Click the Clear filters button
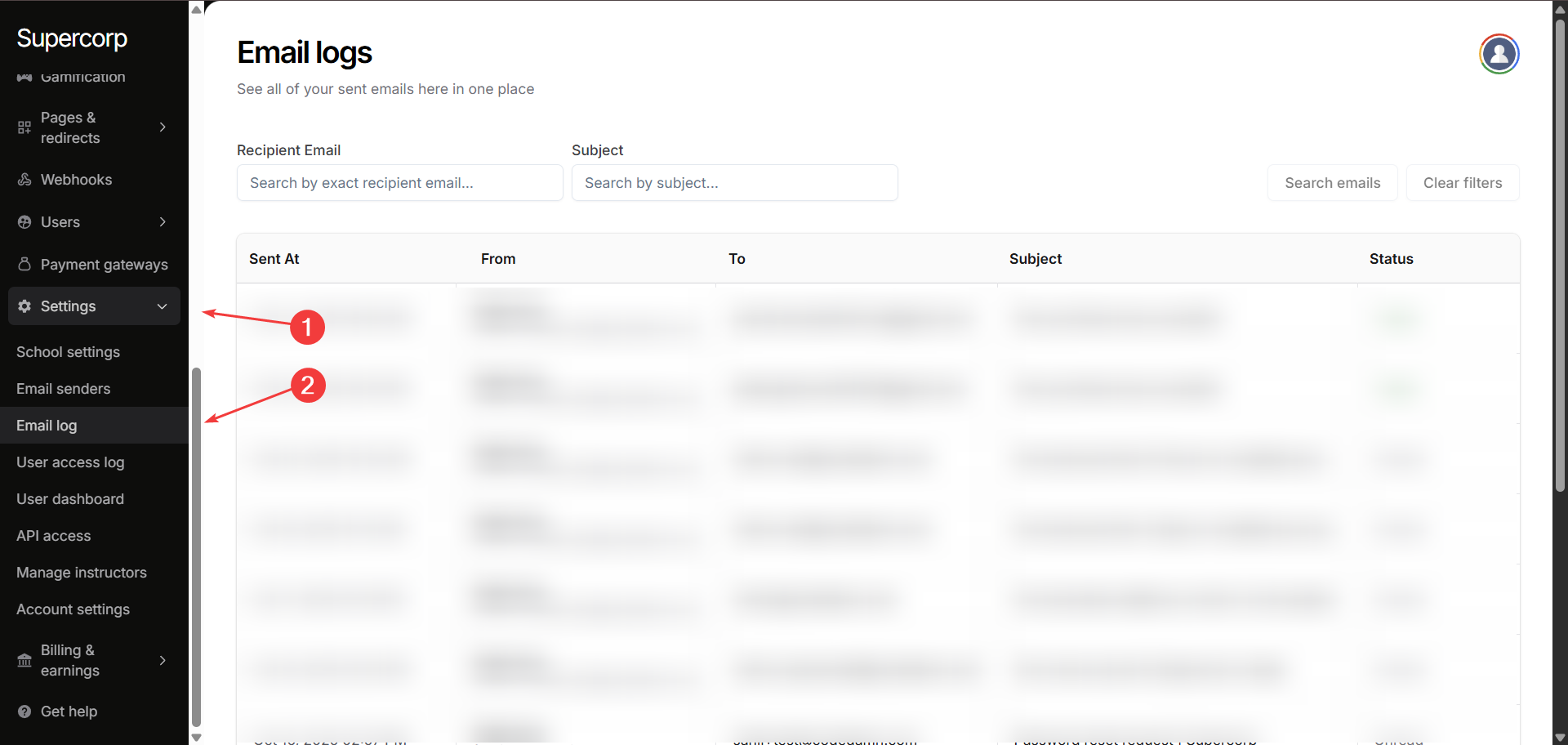 1462,183
